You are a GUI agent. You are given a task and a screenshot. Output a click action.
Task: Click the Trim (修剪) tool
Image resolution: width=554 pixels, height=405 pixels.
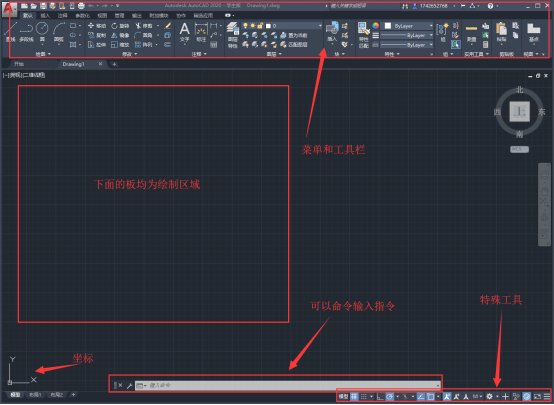point(144,26)
